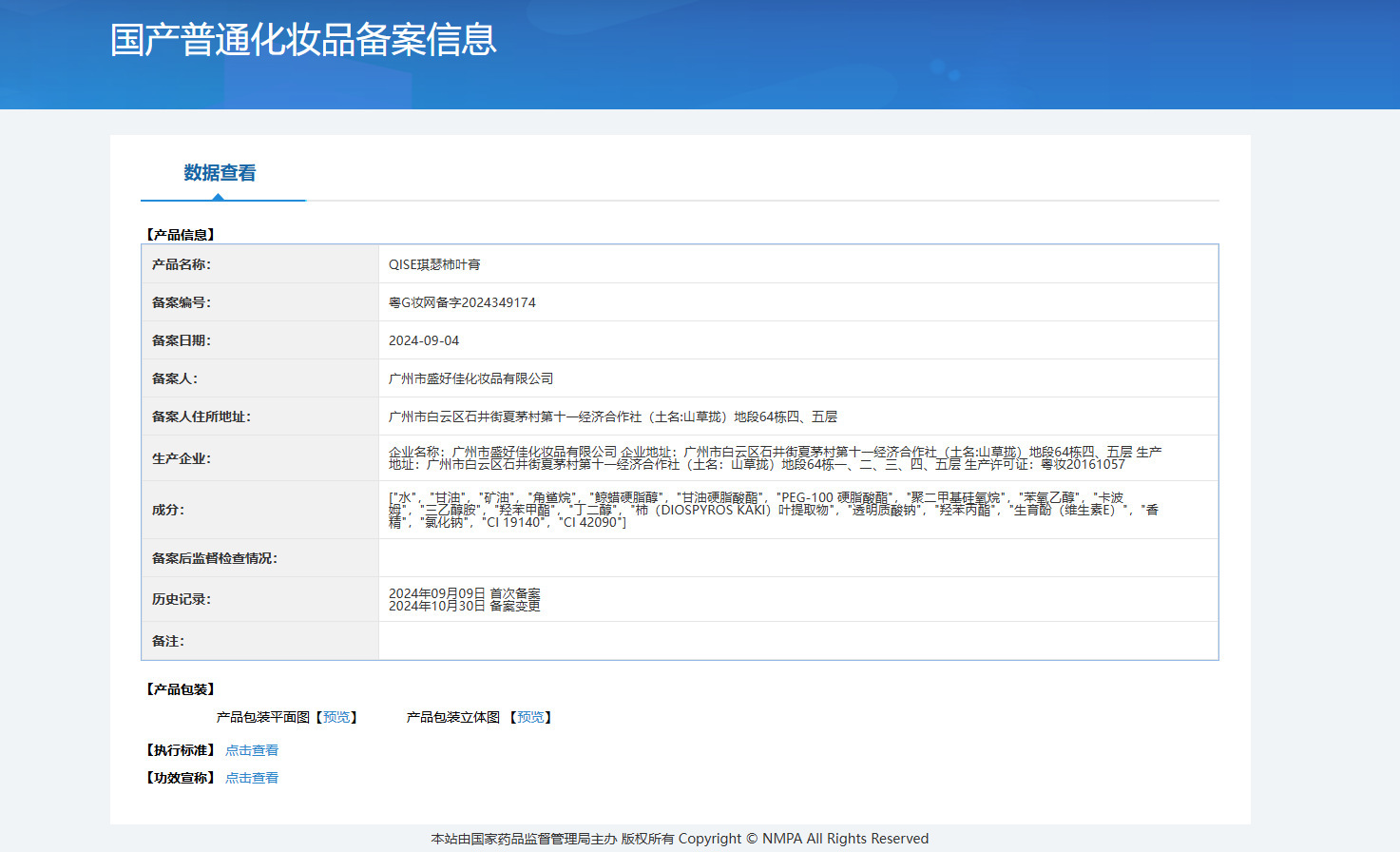Click the 生产企业 details text

pos(775,458)
